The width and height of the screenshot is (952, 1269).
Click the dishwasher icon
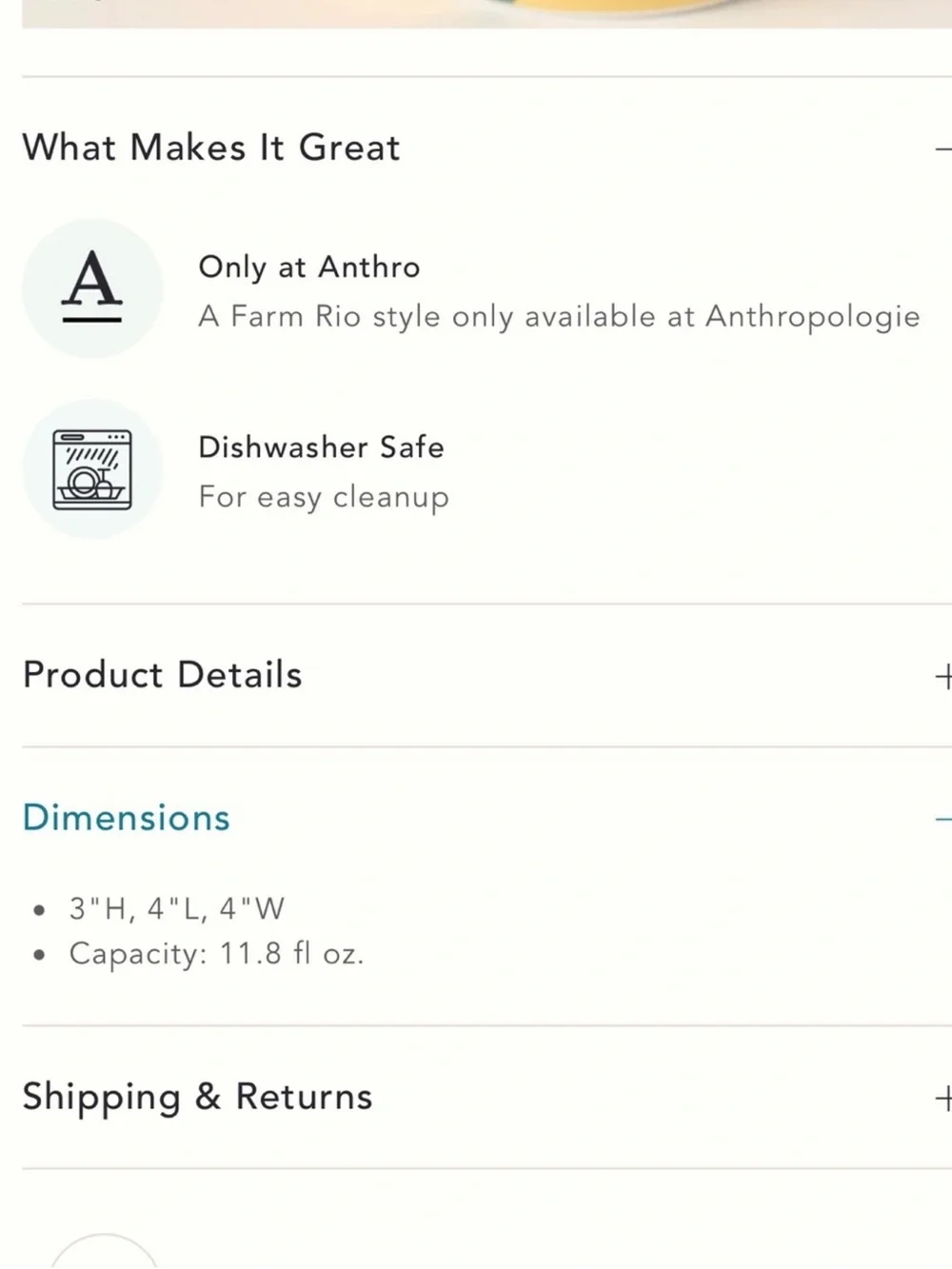point(92,469)
